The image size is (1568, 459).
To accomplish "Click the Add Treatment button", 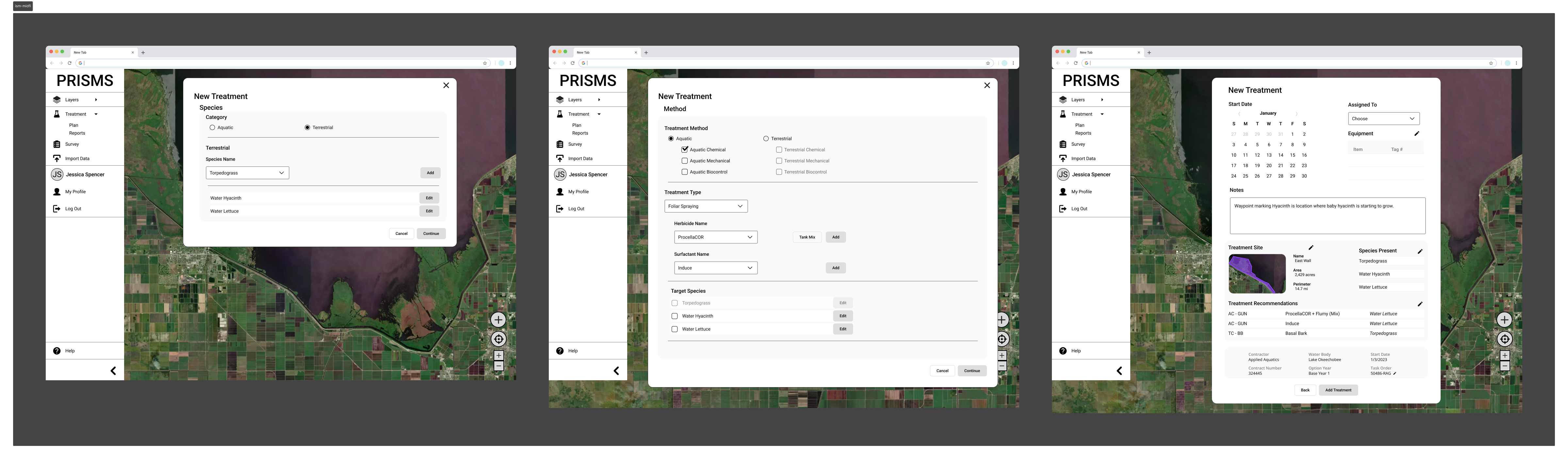I will coord(1339,390).
